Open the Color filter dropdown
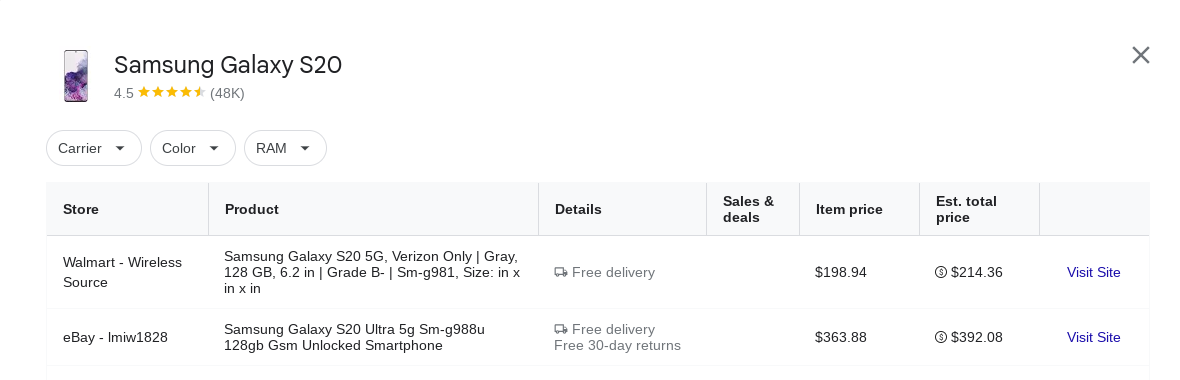The height and width of the screenshot is (380, 1180). 193,148
